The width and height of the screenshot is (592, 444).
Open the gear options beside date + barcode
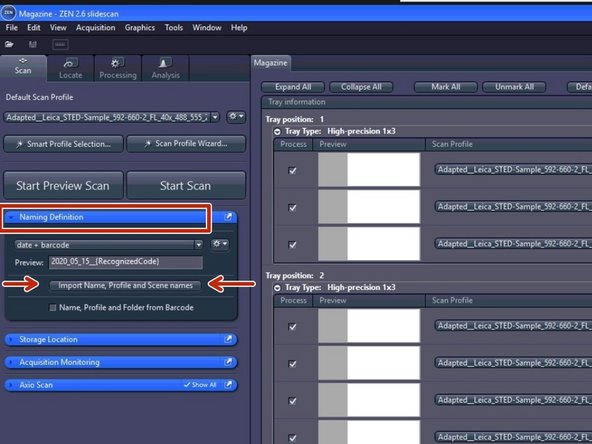(x=219, y=244)
